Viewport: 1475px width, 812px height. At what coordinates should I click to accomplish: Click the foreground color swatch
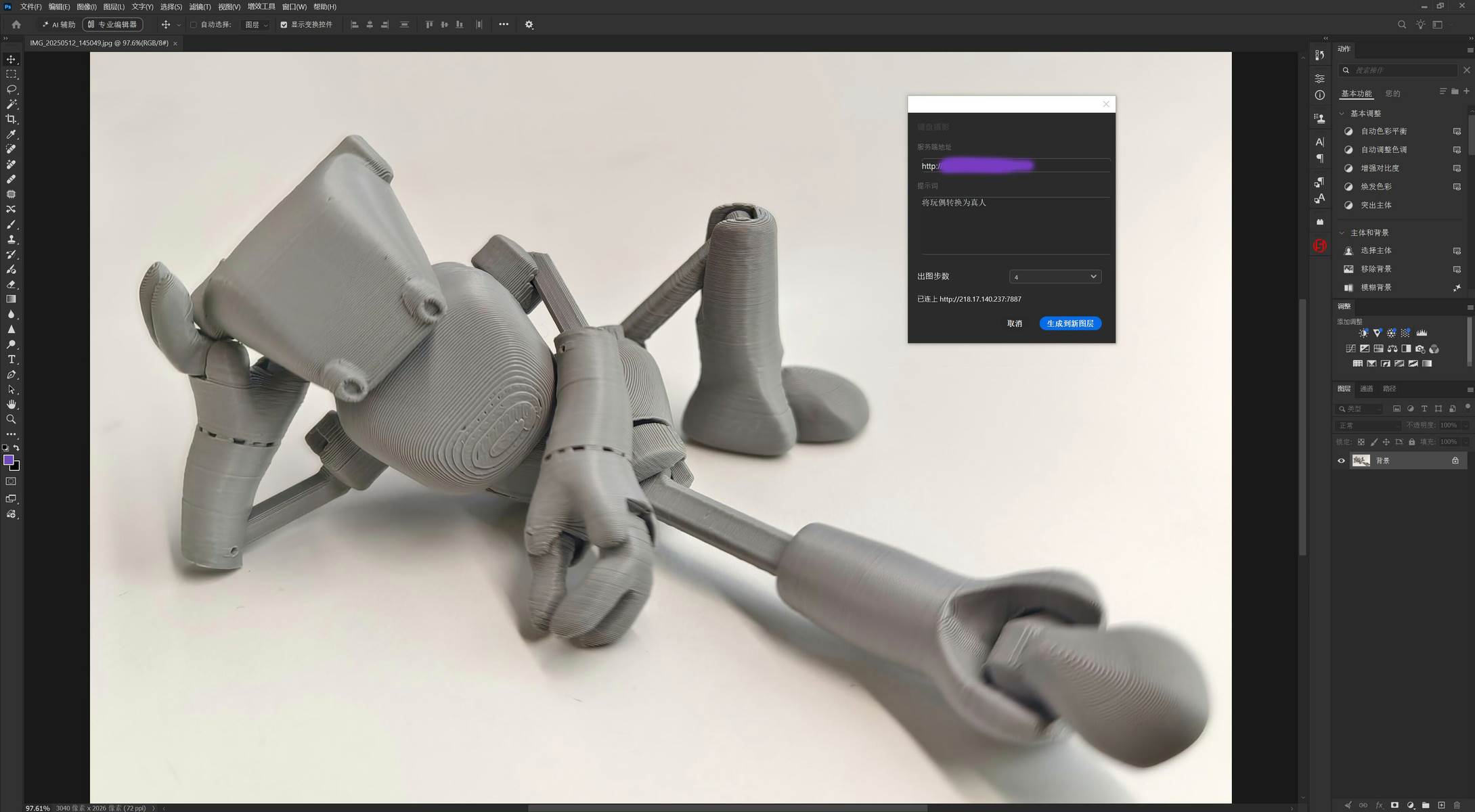(x=9, y=460)
